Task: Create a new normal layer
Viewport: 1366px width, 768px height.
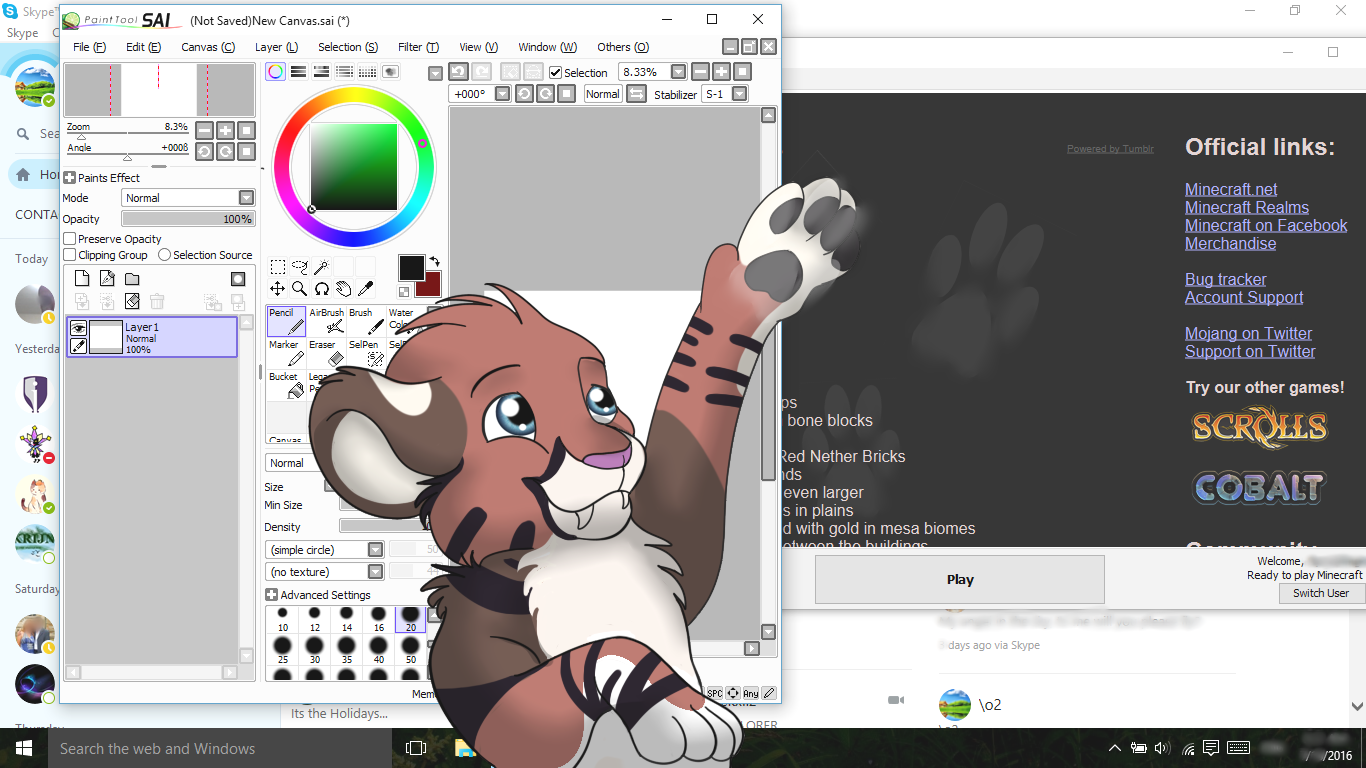Action: click(x=82, y=279)
